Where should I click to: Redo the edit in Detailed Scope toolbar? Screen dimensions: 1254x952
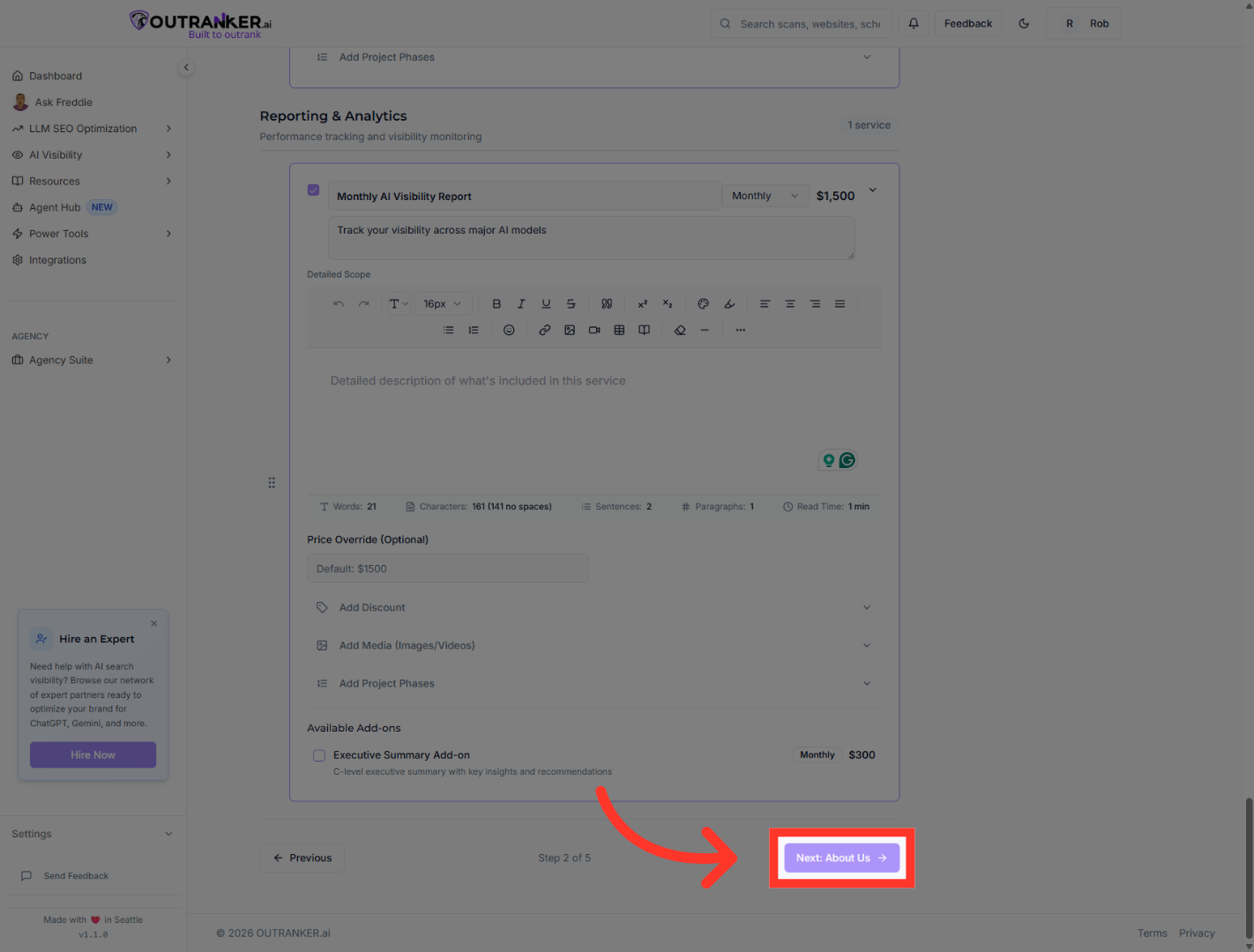(363, 304)
